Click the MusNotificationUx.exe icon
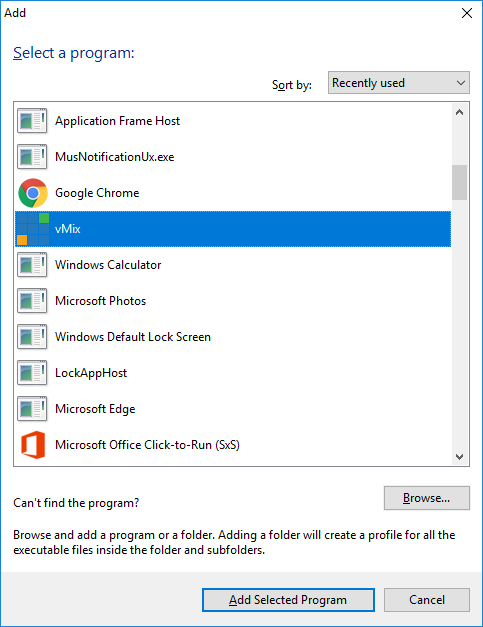This screenshot has height=627, width=483. pyautogui.click(x=32, y=157)
